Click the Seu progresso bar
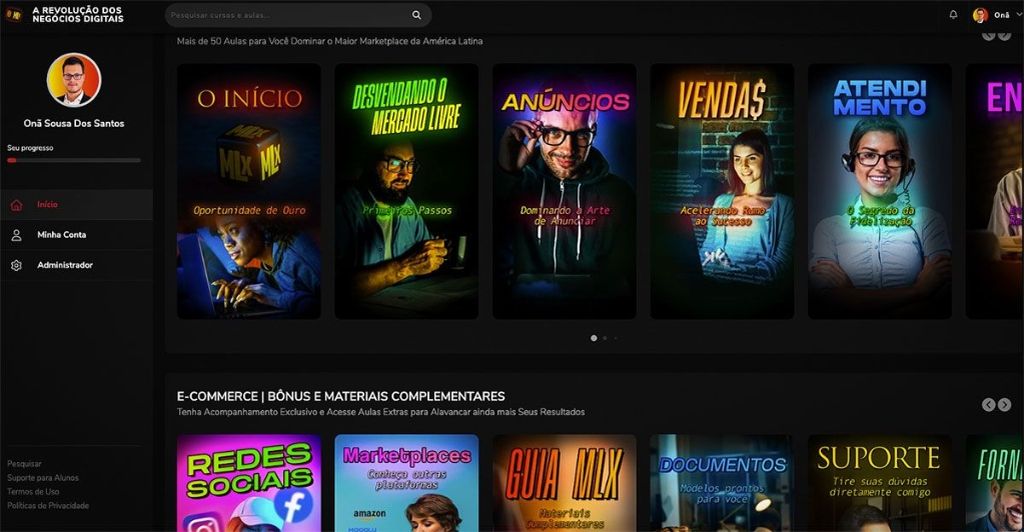Image resolution: width=1024 pixels, height=532 pixels. 74,160
